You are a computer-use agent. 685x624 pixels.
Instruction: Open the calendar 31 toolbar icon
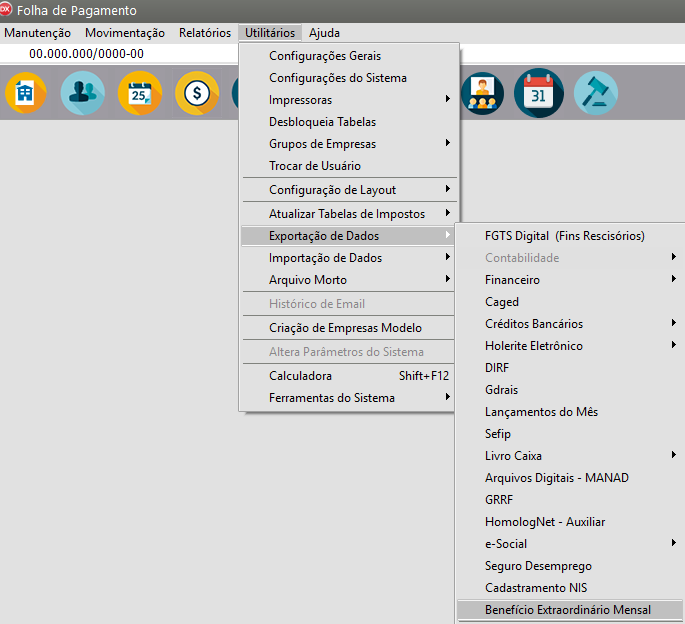click(x=539, y=93)
